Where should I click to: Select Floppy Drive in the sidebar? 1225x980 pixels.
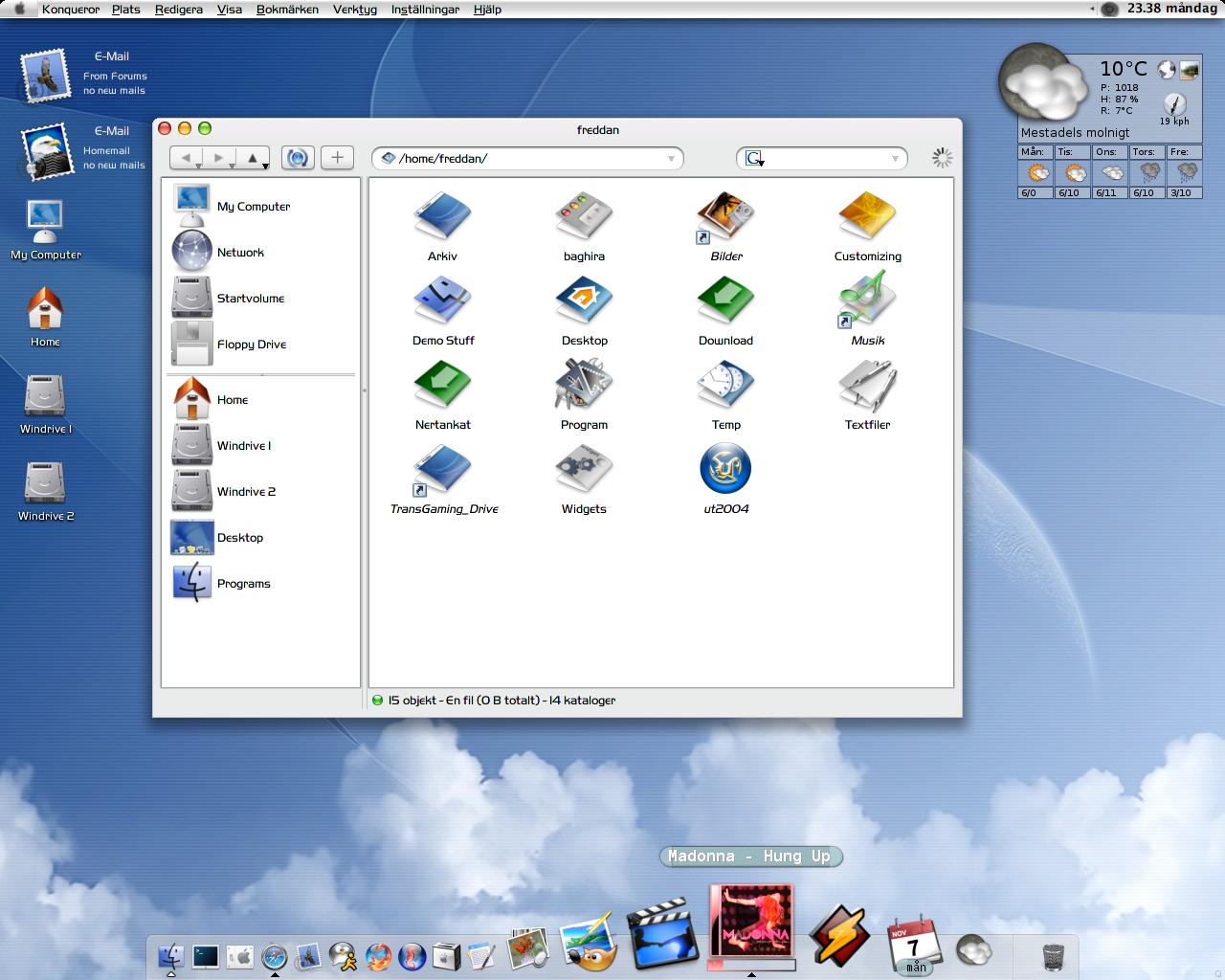(x=251, y=345)
